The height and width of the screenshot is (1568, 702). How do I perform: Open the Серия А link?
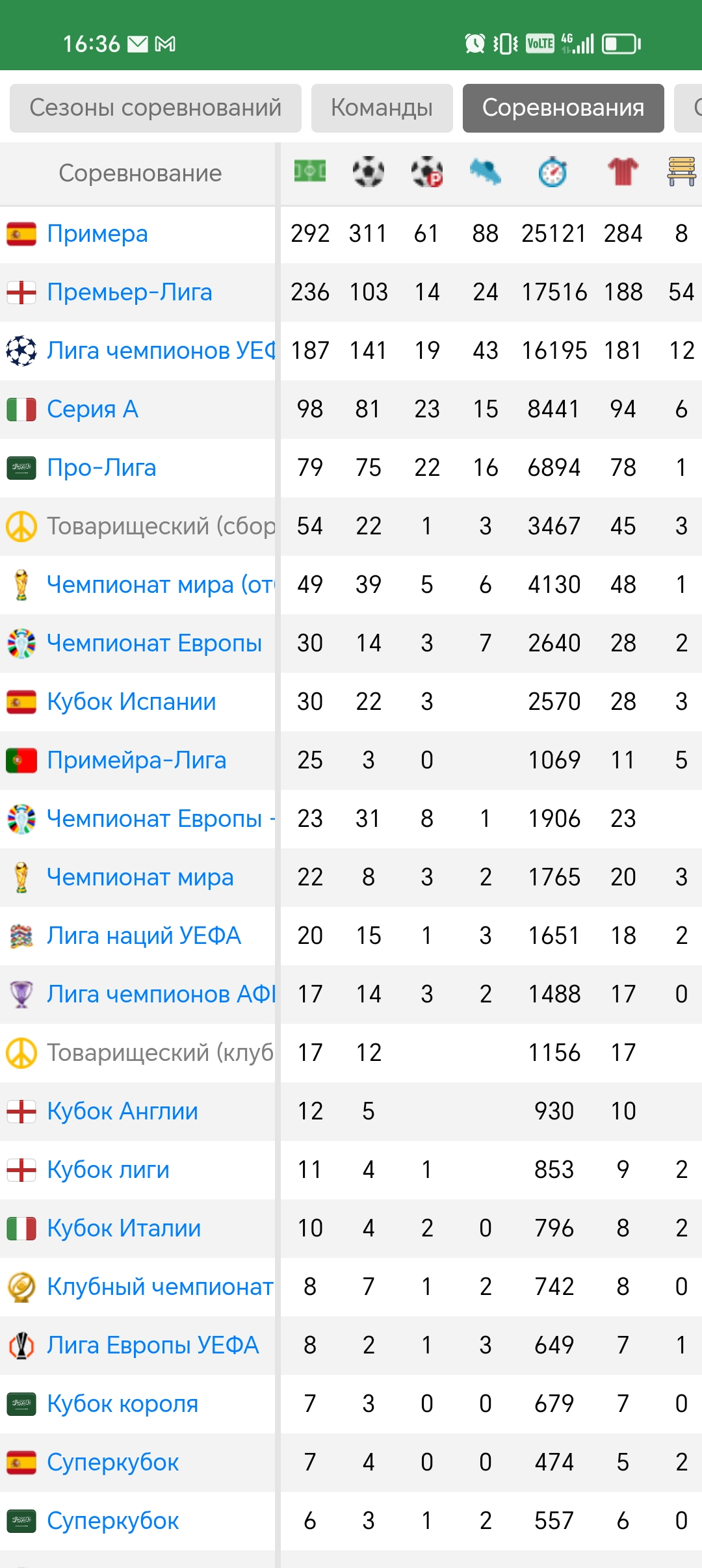tap(93, 410)
